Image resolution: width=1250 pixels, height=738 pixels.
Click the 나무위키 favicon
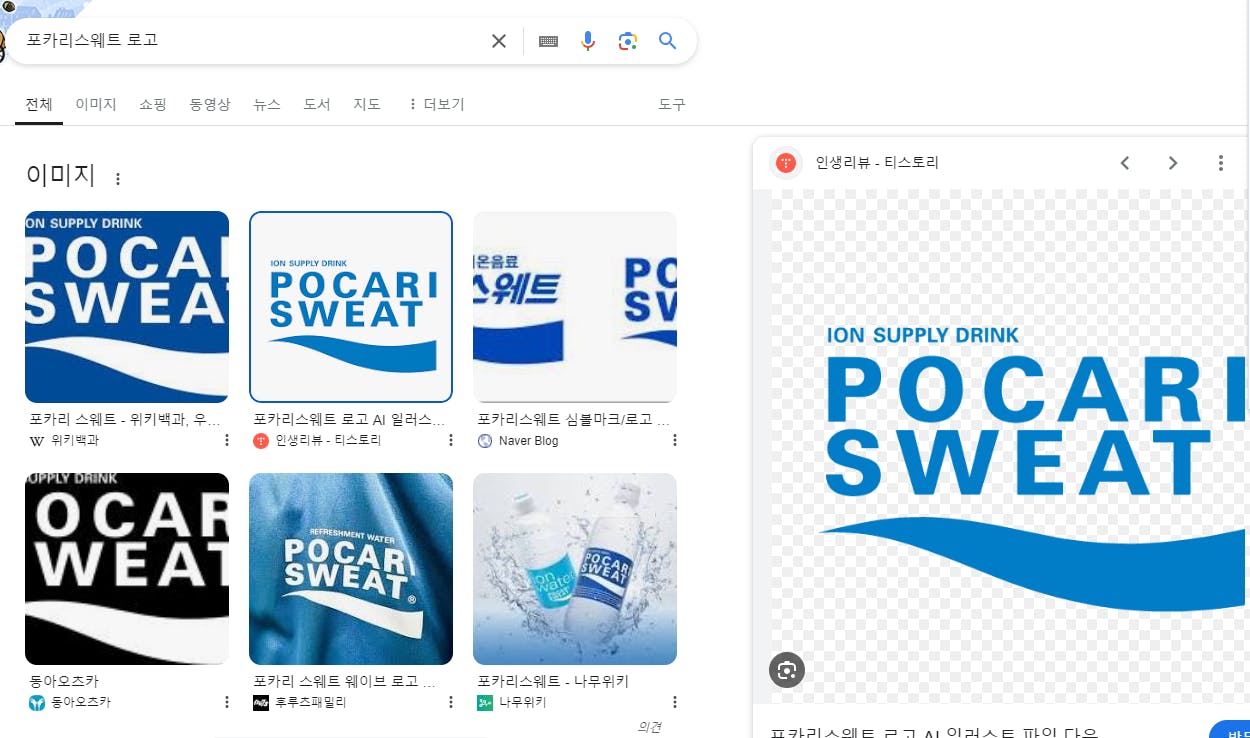coord(485,703)
